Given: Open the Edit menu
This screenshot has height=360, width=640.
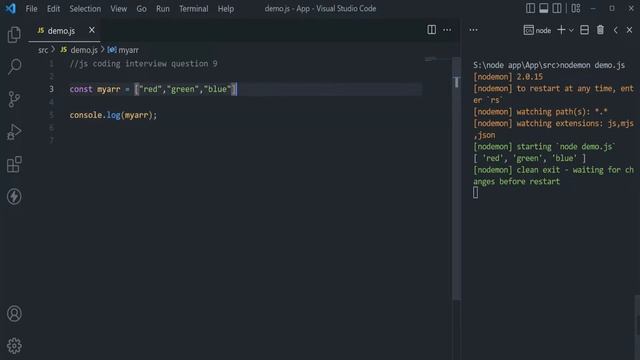Looking at the screenshot, I should click(53, 9).
